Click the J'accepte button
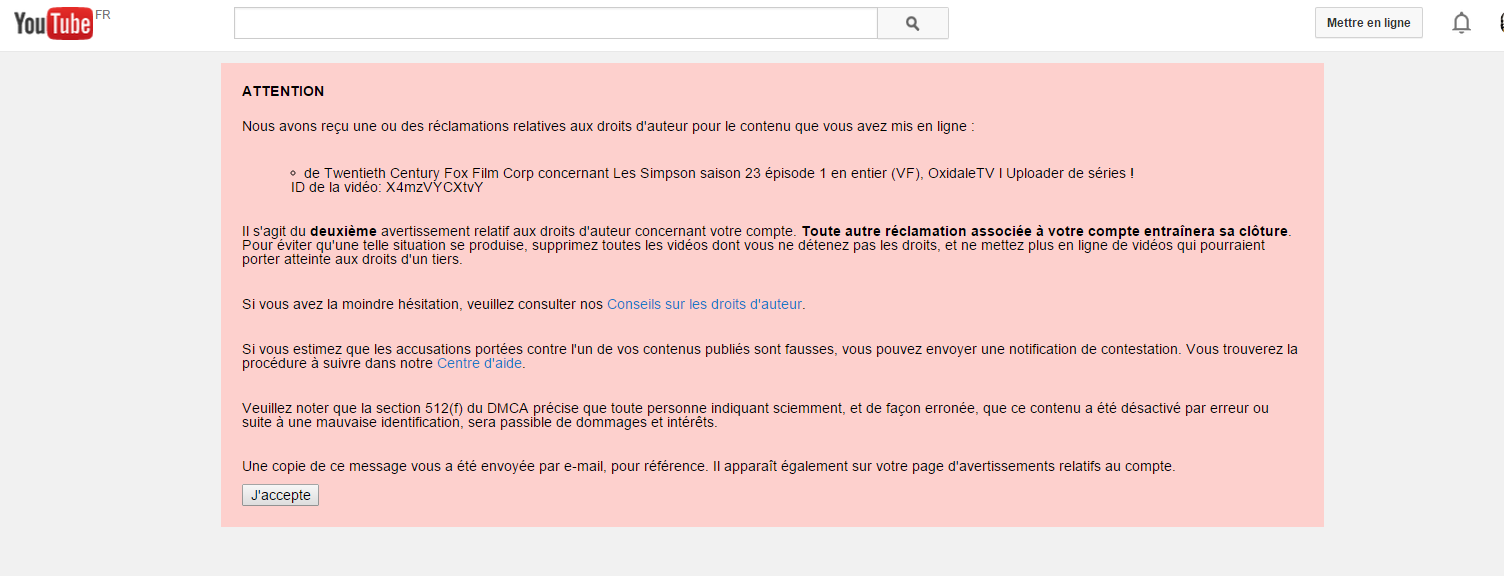This screenshot has height=576, width=1504. (280, 495)
